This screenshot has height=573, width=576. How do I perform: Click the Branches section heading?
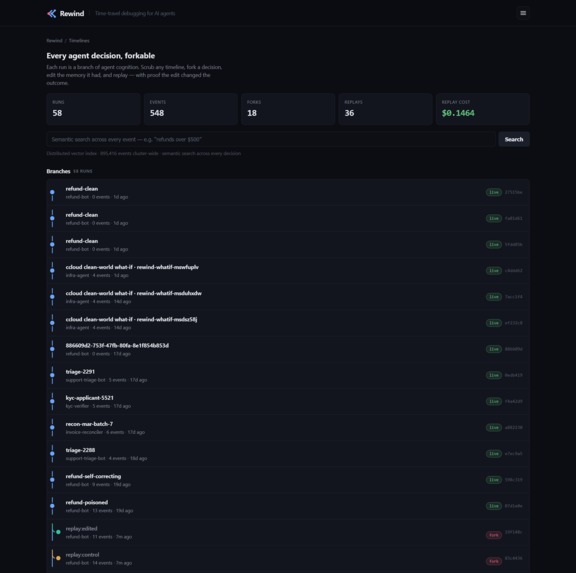pyautogui.click(x=58, y=171)
